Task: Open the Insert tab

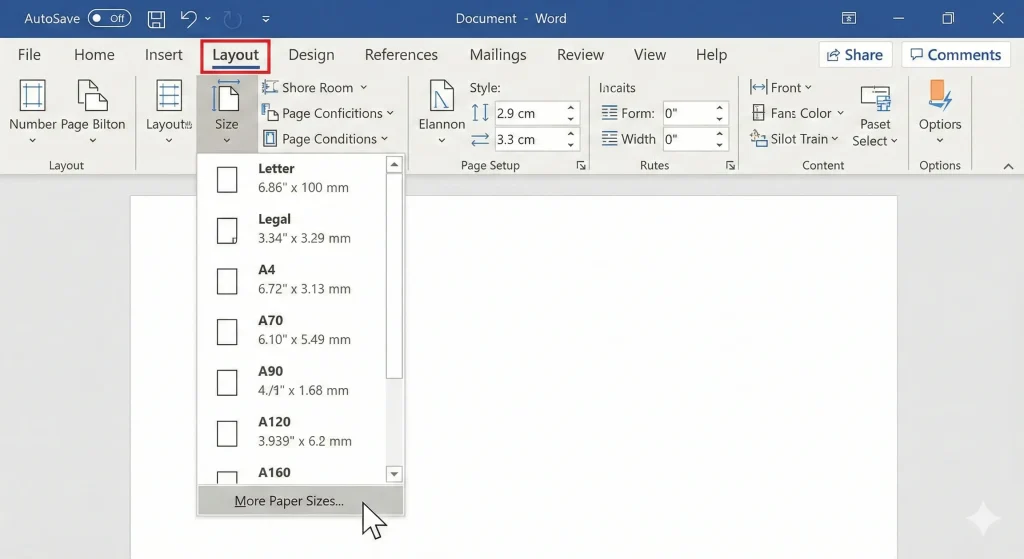Action: (163, 55)
